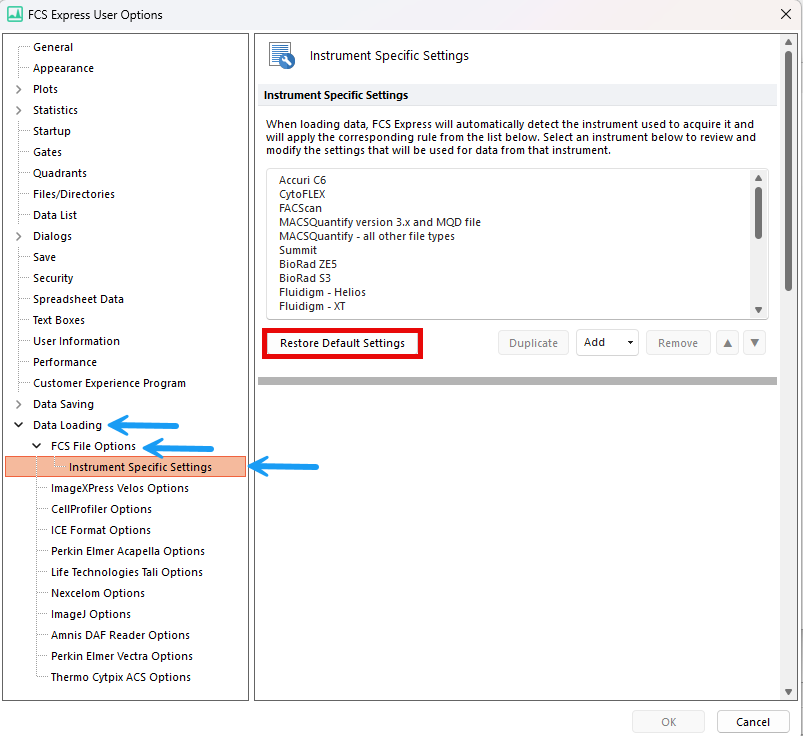Select BioRad ZE5 instrument entry
This screenshot has height=736, width=803.
(310, 264)
